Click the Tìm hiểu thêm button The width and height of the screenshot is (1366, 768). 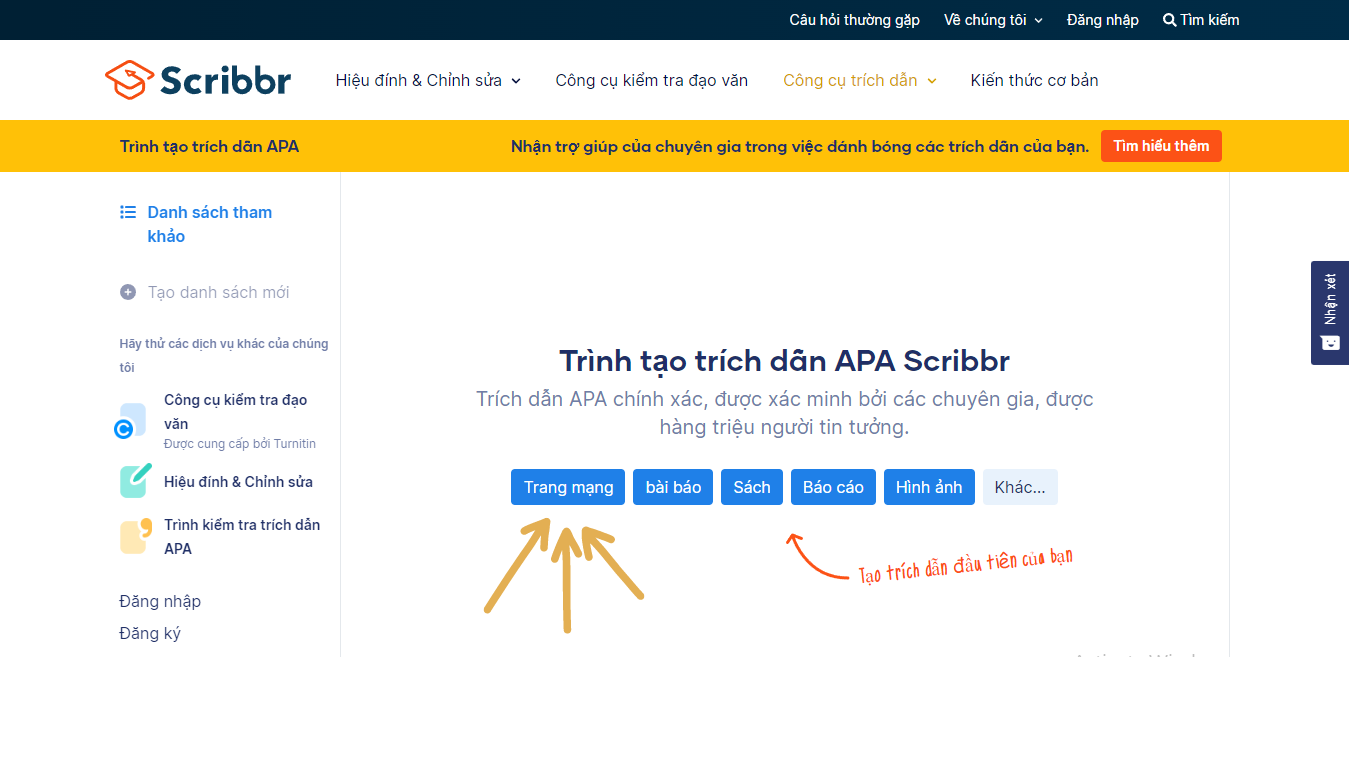tap(1161, 146)
